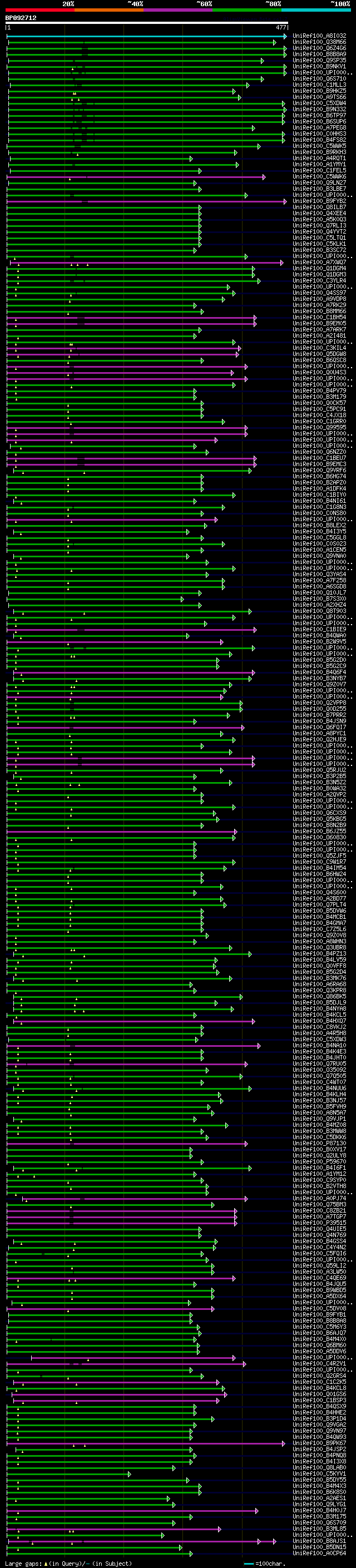
Task: Select hit label UniRef100_B9NKV1
Action: click(319, 66)
